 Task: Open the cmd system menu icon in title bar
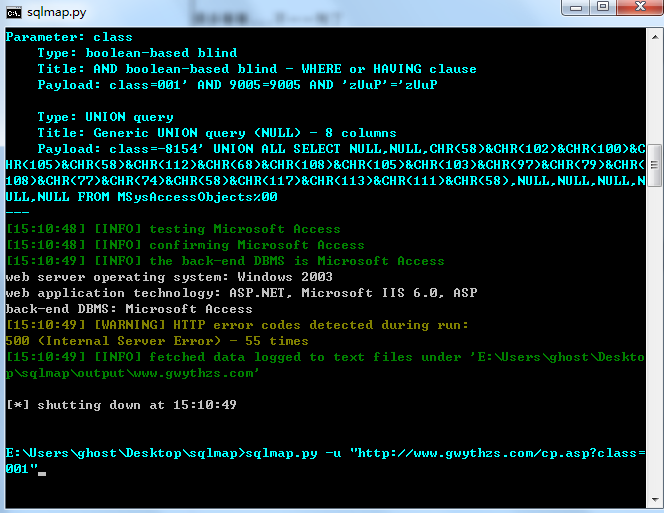(x=14, y=13)
